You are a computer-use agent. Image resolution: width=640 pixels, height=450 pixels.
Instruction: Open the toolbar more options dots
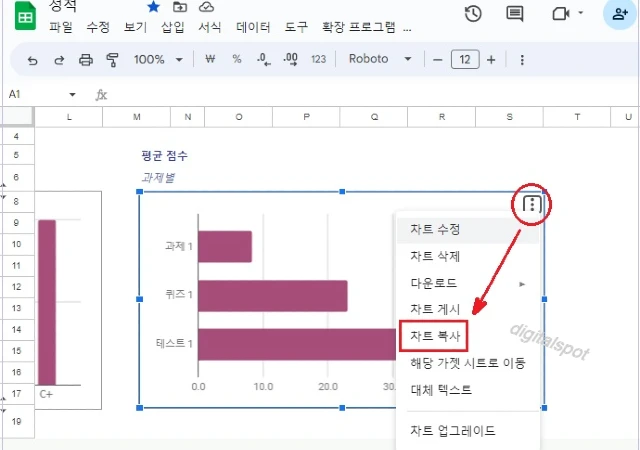point(522,60)
